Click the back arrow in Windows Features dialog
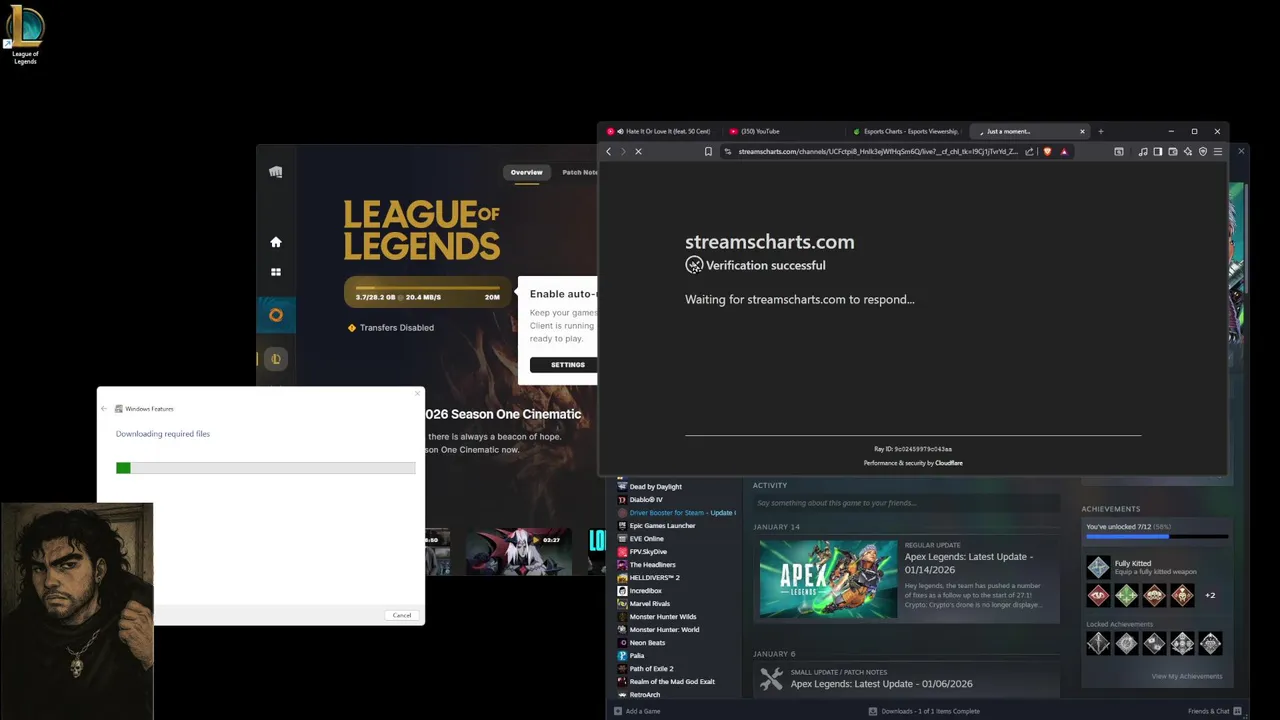 104,409
